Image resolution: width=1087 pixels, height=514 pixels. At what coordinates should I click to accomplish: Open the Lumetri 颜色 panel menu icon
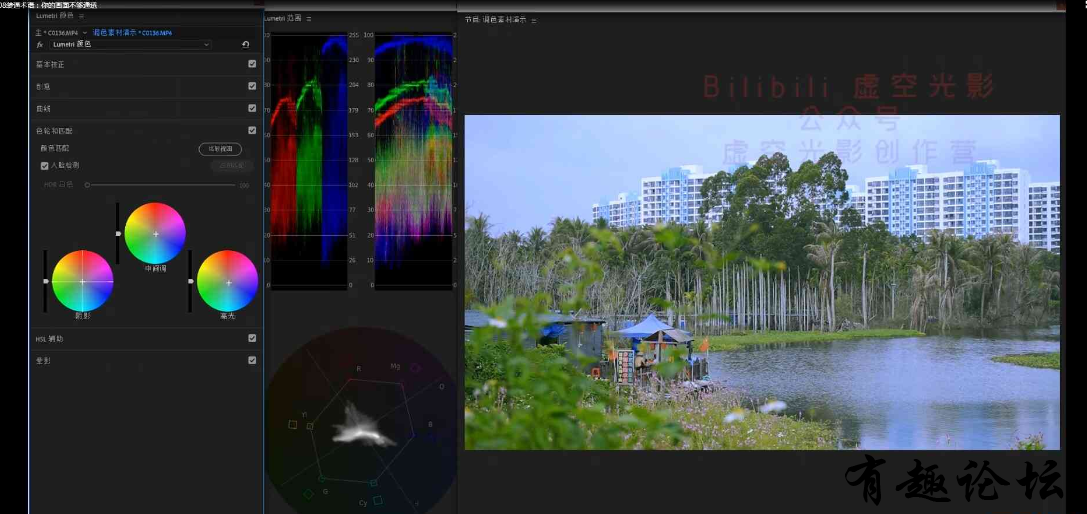pos(82,15)
